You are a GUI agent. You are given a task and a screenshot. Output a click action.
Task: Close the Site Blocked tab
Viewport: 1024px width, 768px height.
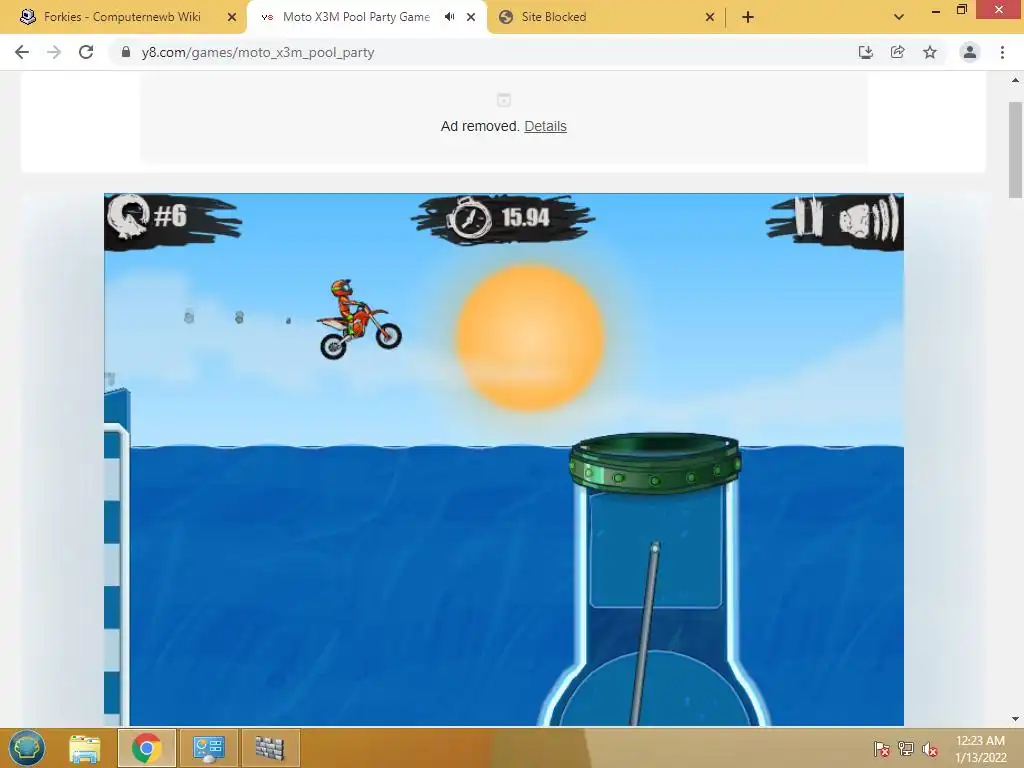point(710,17)
